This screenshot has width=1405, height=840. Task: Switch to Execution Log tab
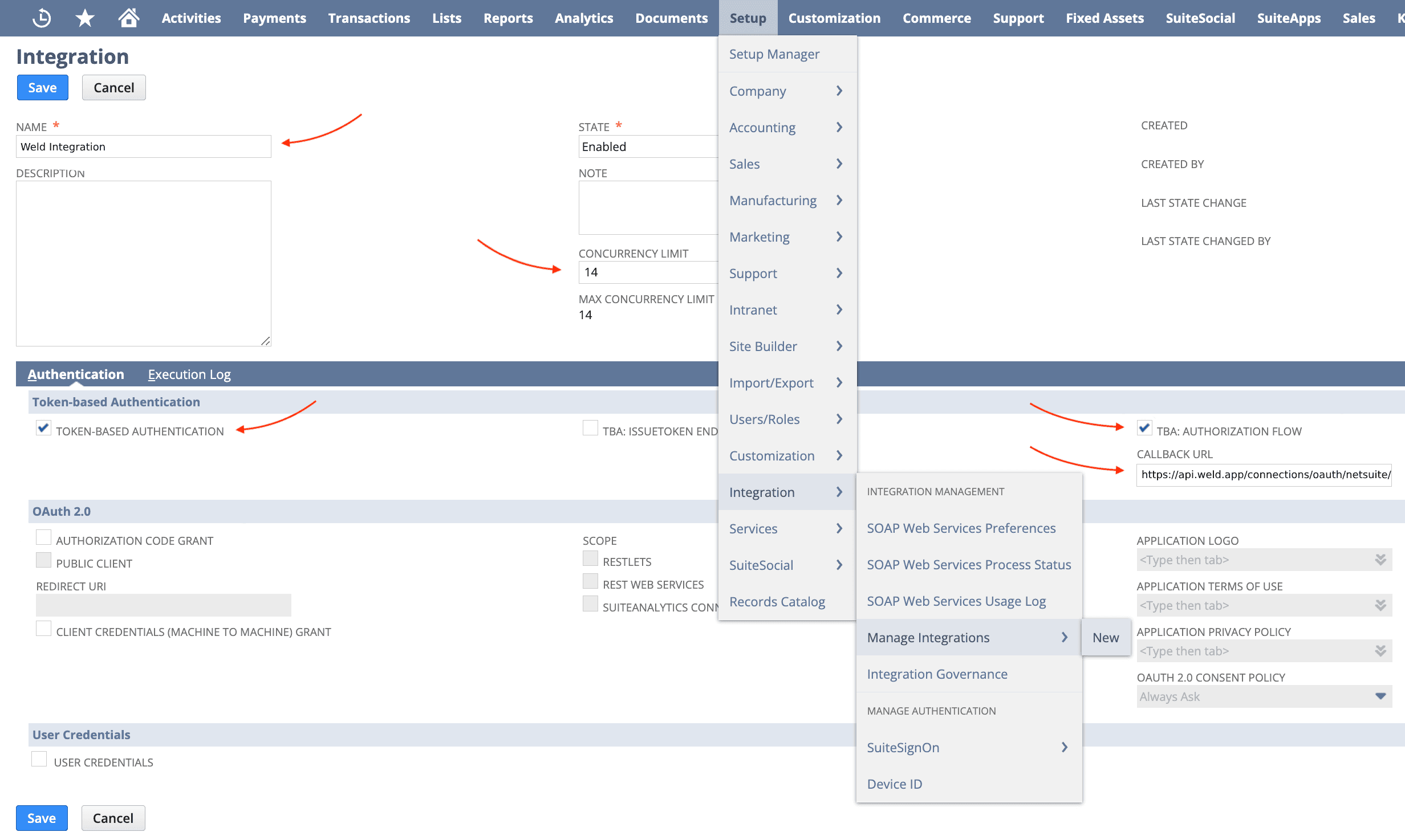click(188, 374)
